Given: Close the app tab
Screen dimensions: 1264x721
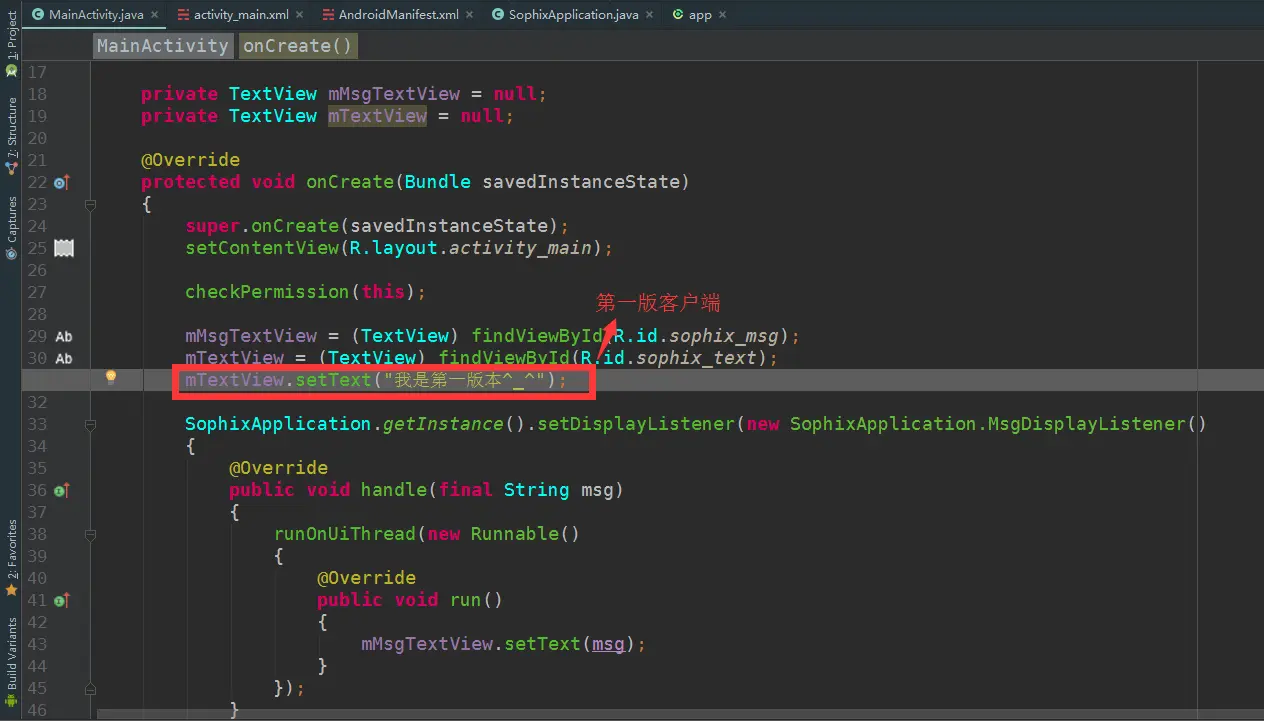Looking at the screenshot, I should tap(722, 15).
